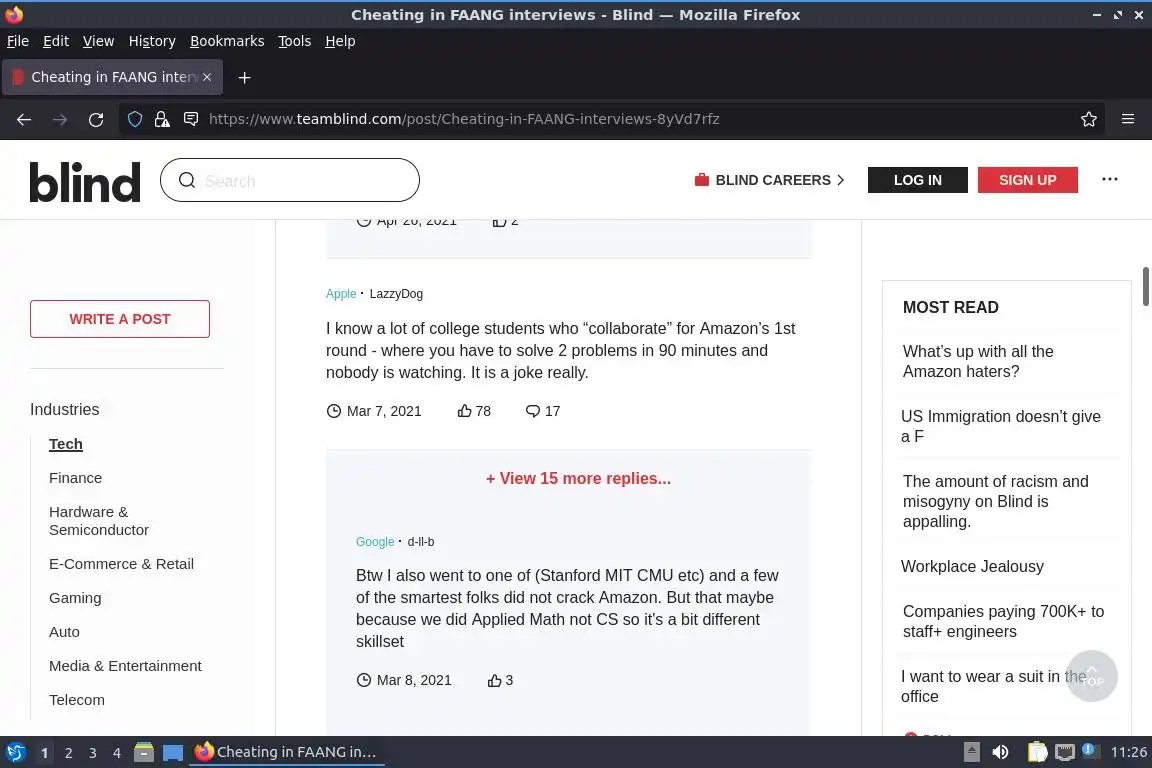Viewport: 1152px width, 768px height.
Task: Click the LazzyDog username
Action: pyautogui.click(x=396, y=294)
